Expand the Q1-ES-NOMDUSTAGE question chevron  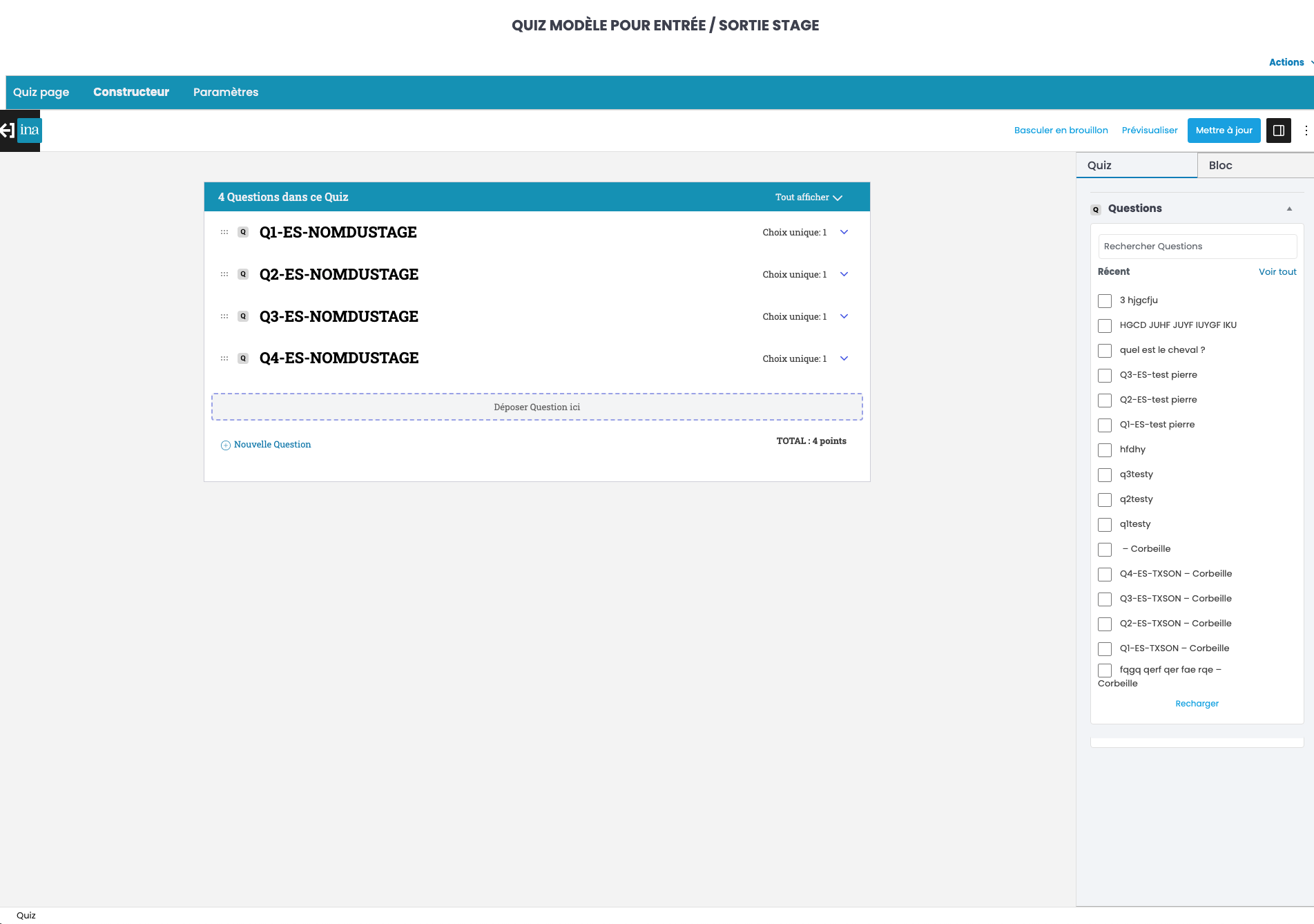(844, 233)
